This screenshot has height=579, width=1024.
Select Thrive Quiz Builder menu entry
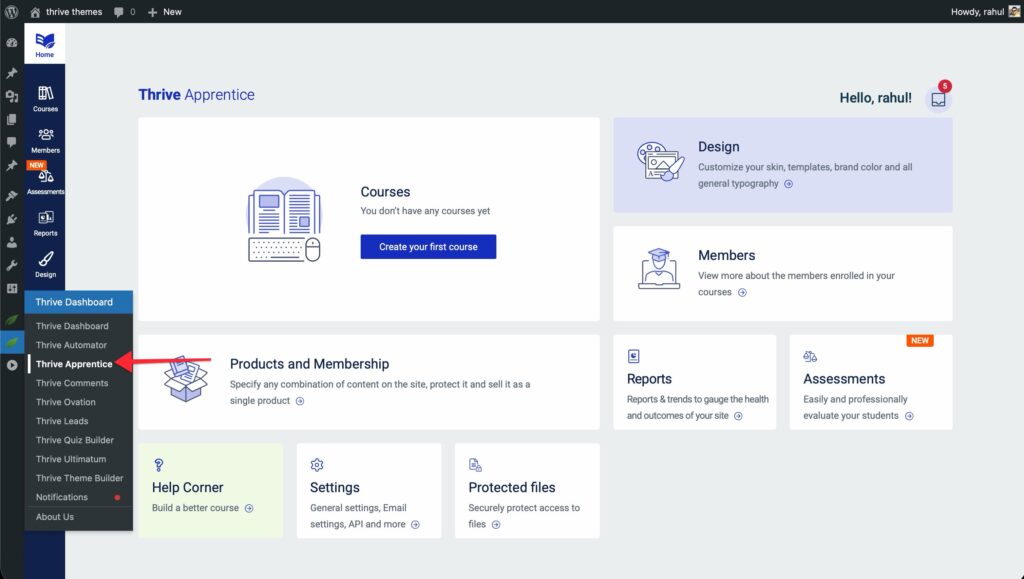[75, 440]
